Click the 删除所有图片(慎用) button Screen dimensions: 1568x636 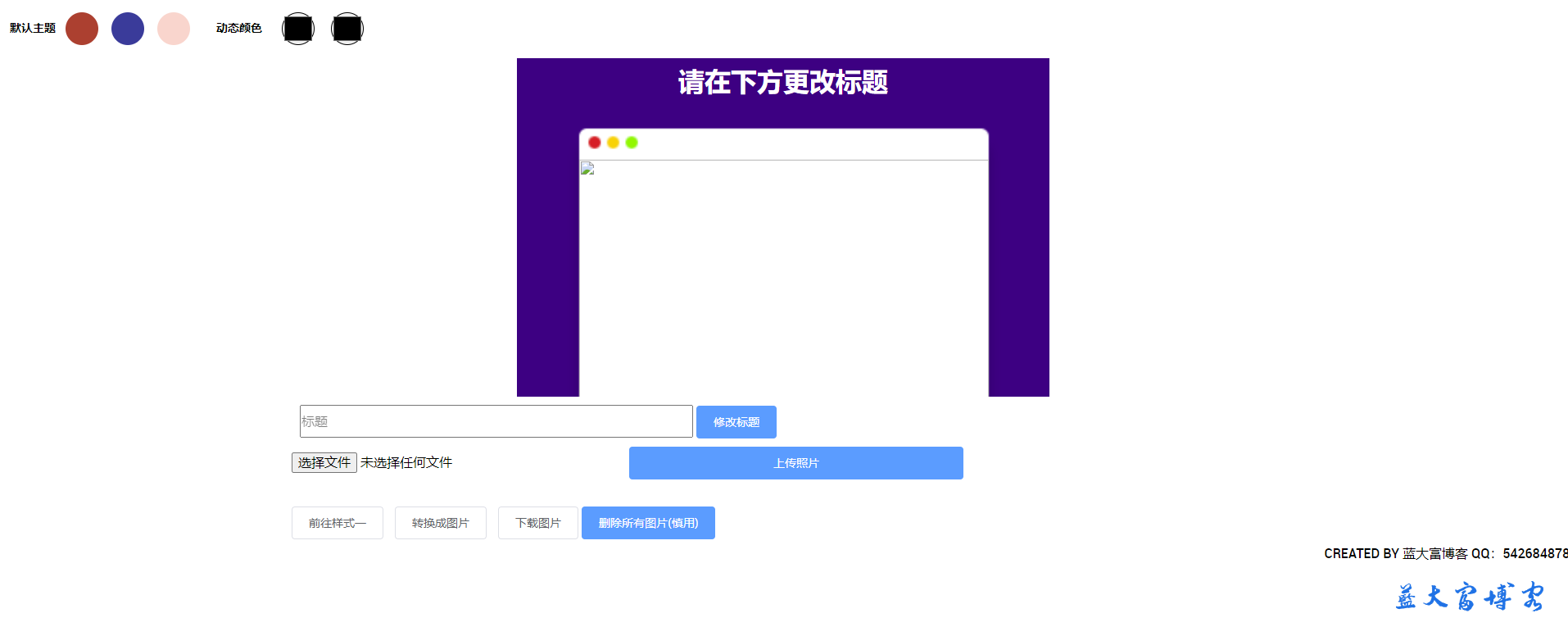click(648, 523)
